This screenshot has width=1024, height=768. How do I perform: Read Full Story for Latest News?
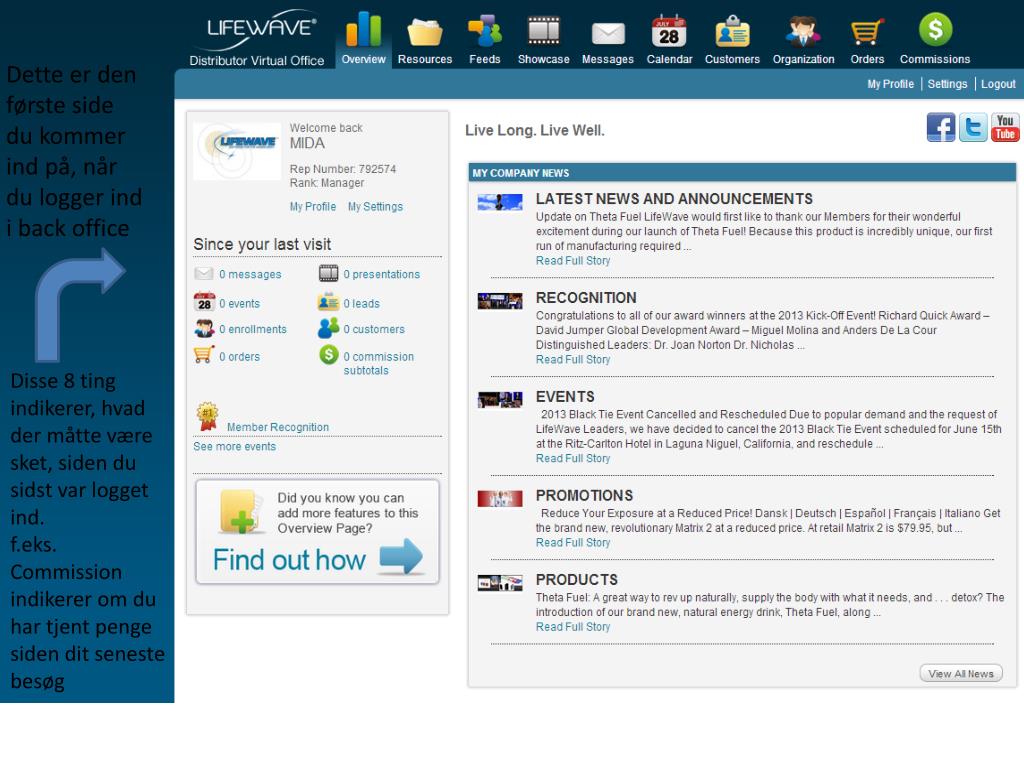coord(573,261)
